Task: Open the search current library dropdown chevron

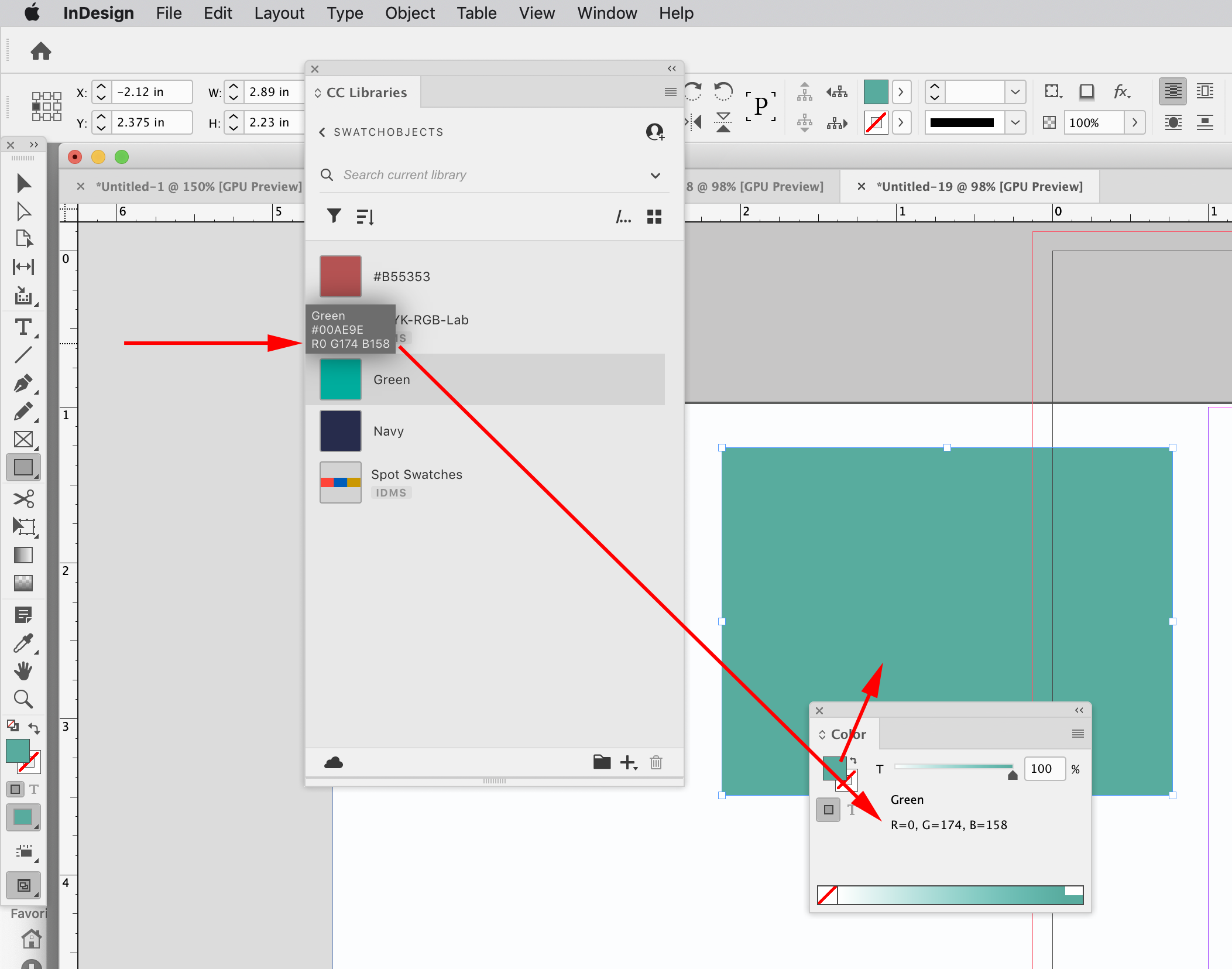Action: click(655, 175)
